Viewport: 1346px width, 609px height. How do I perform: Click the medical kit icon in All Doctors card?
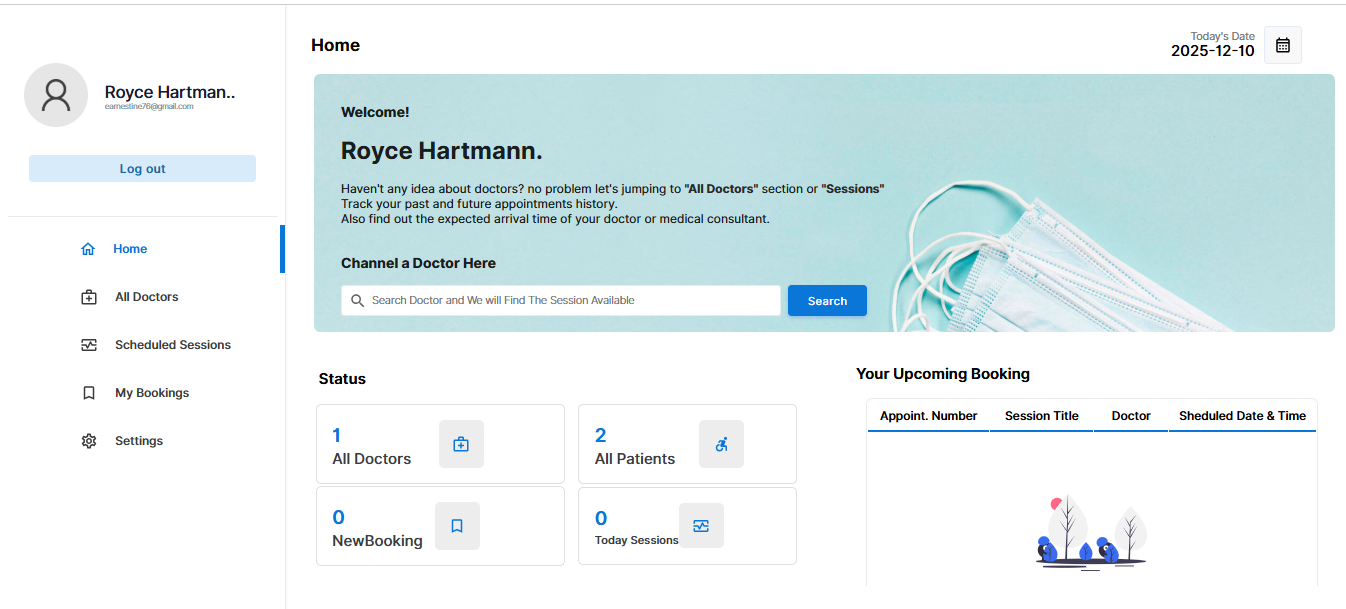(461, 444)
